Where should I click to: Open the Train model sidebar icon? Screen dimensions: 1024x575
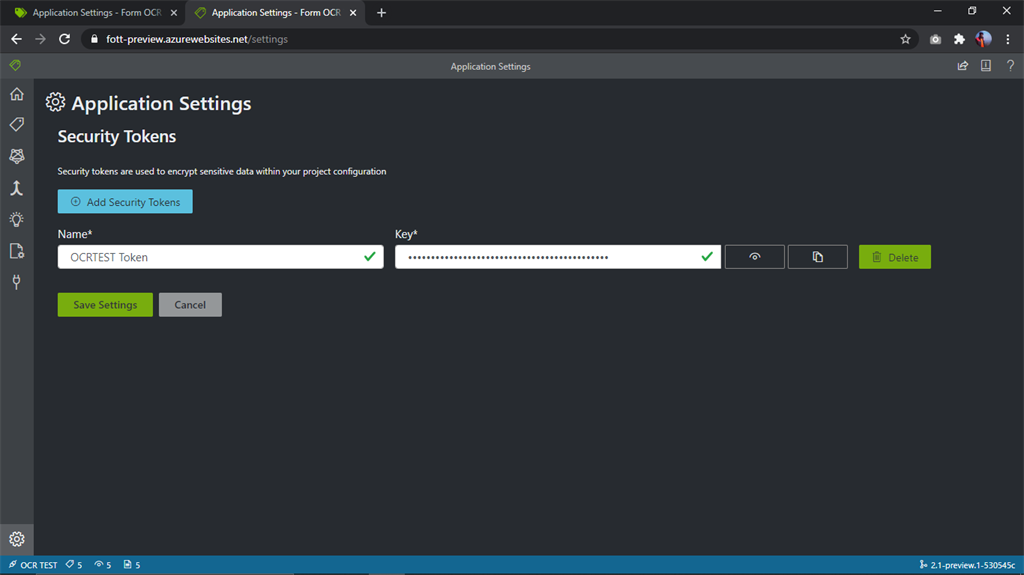[x=16, y=156]
